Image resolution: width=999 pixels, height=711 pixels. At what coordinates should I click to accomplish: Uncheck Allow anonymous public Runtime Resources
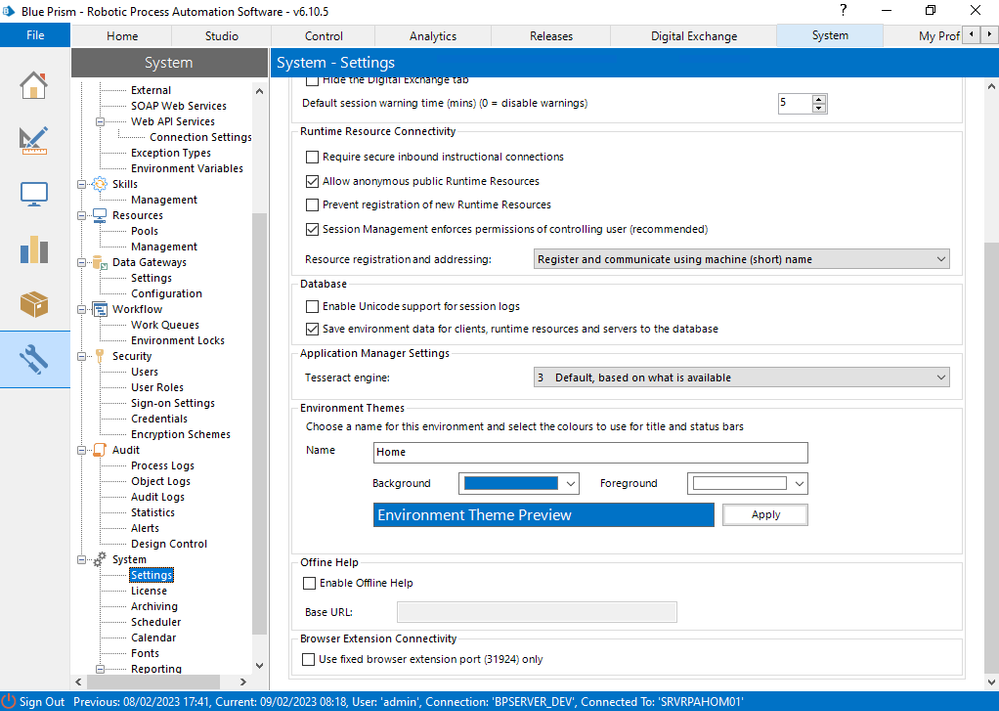pyautogui.click(x=313, y=181)
